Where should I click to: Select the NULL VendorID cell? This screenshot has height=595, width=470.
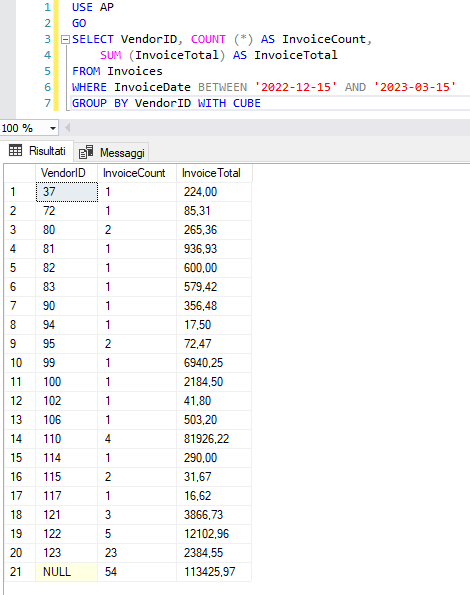click(66, 571)
